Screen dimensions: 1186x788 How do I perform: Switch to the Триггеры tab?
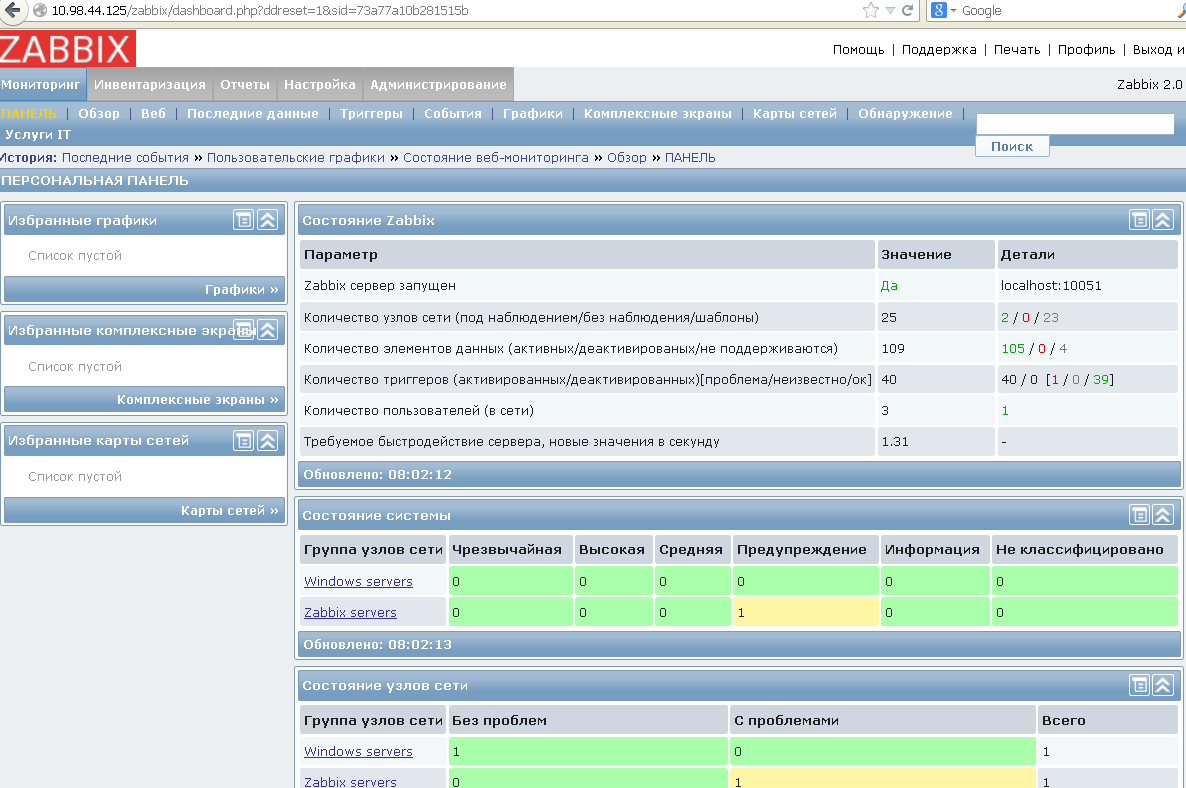pos(371,114)
